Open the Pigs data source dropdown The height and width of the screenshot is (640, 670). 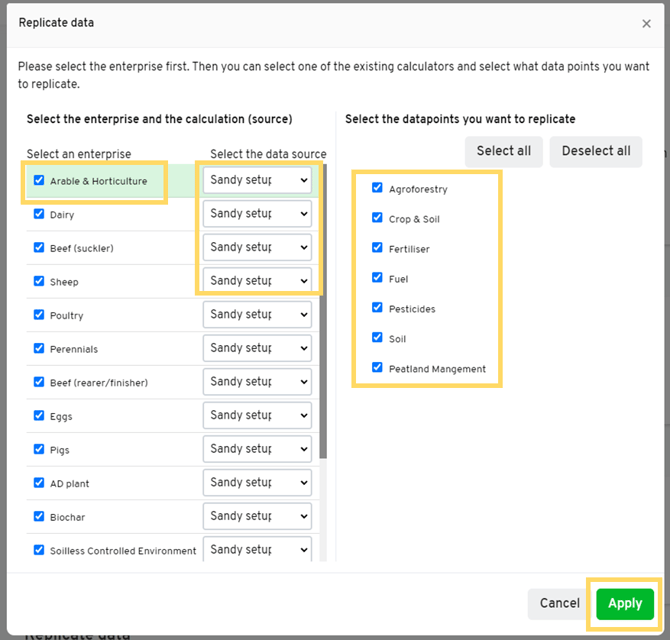[x=257, y=449]
